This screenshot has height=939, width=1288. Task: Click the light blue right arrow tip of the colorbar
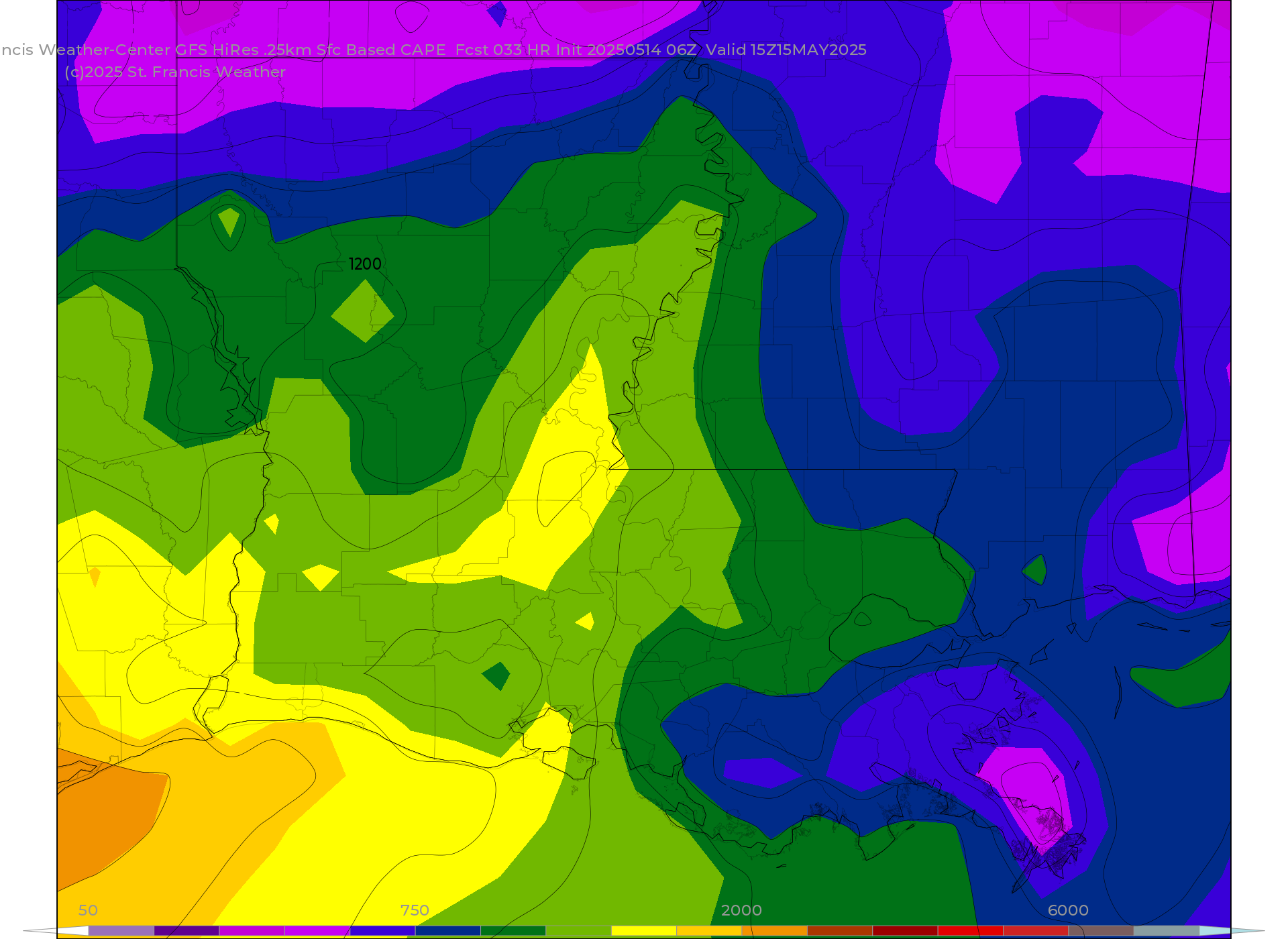pos(1232,931)
